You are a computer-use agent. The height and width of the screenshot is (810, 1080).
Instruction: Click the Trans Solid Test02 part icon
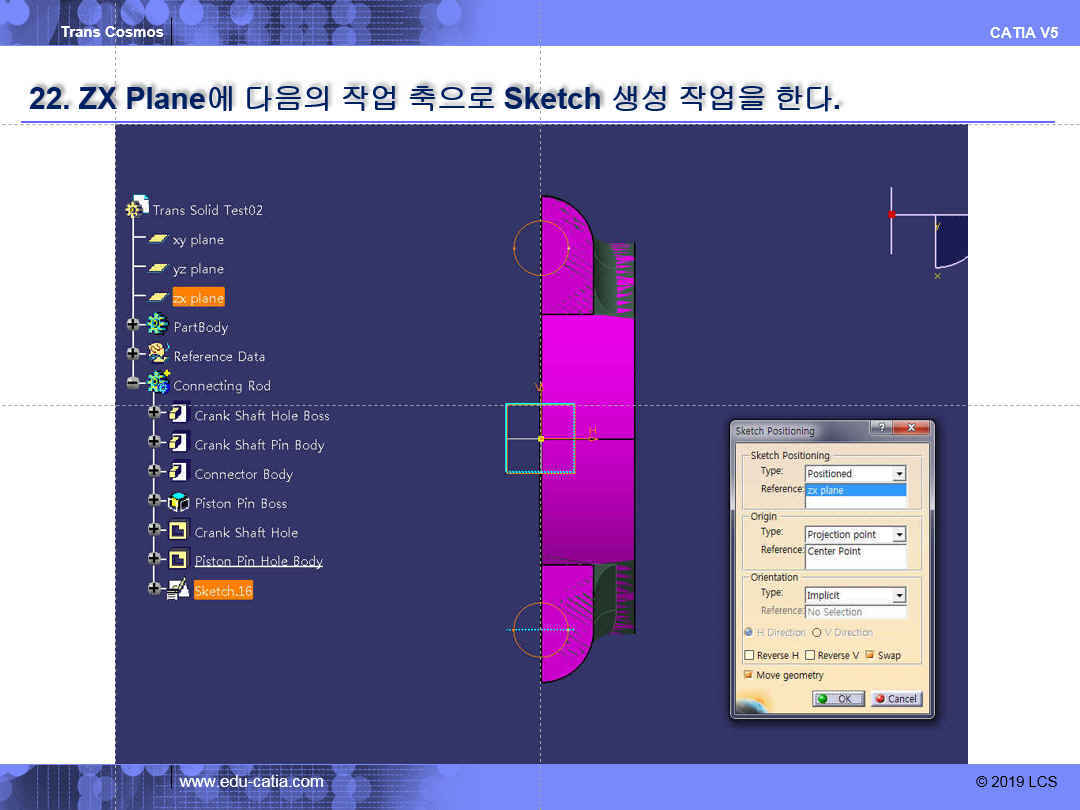(x=137, y=208)
